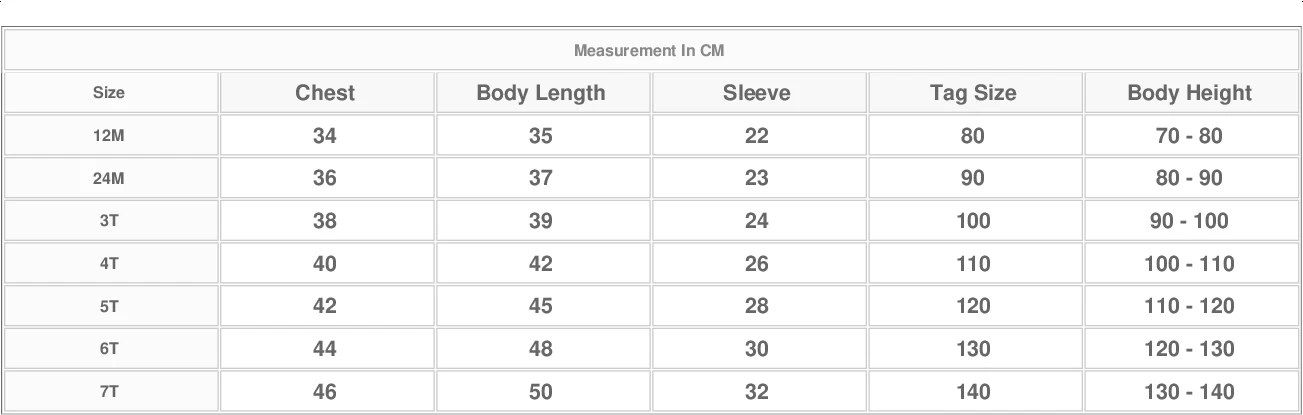
Task: Click the 4T size row label
Action: (109, 264)
